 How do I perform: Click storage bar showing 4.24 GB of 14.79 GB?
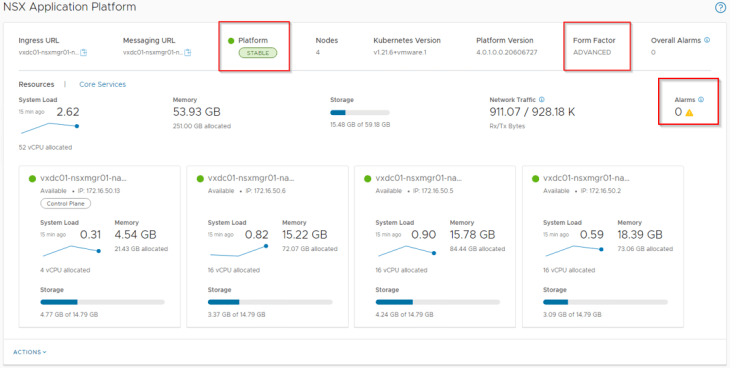point(438,302)
